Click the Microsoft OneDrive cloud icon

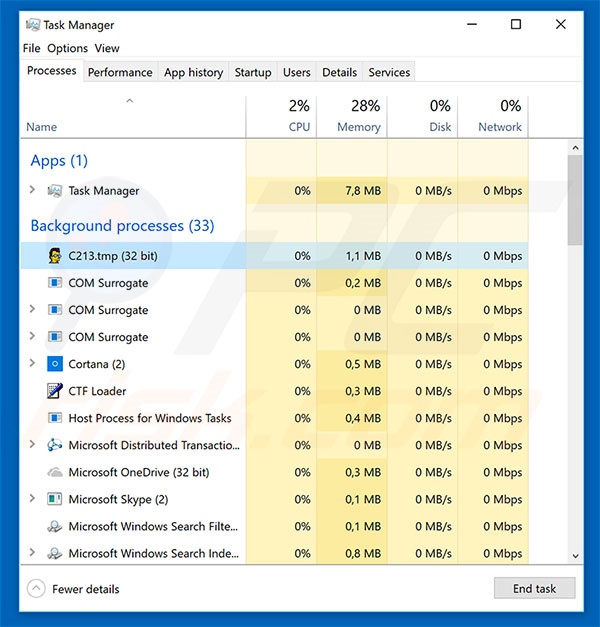coord(55,472)
